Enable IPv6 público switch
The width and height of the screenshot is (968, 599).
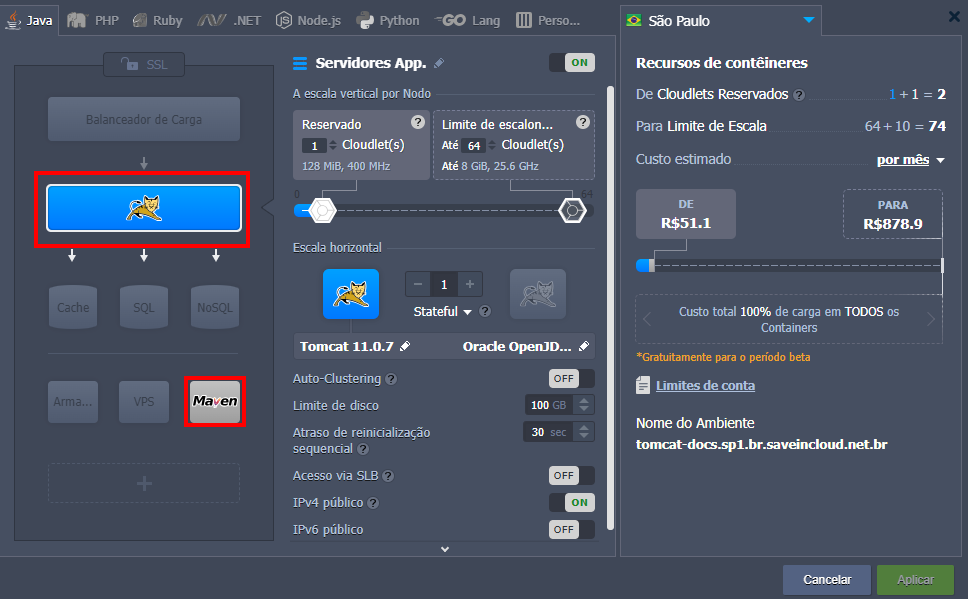click(572, 529)
